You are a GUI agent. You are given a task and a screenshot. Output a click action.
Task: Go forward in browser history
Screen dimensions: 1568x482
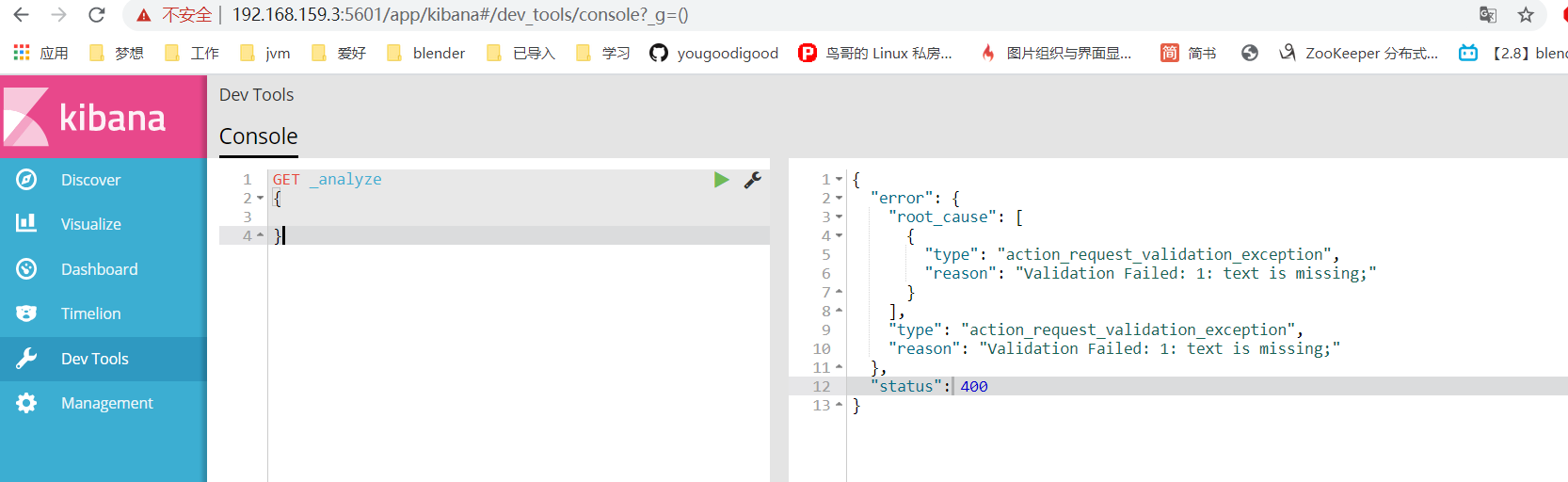[x=58, y=15]
